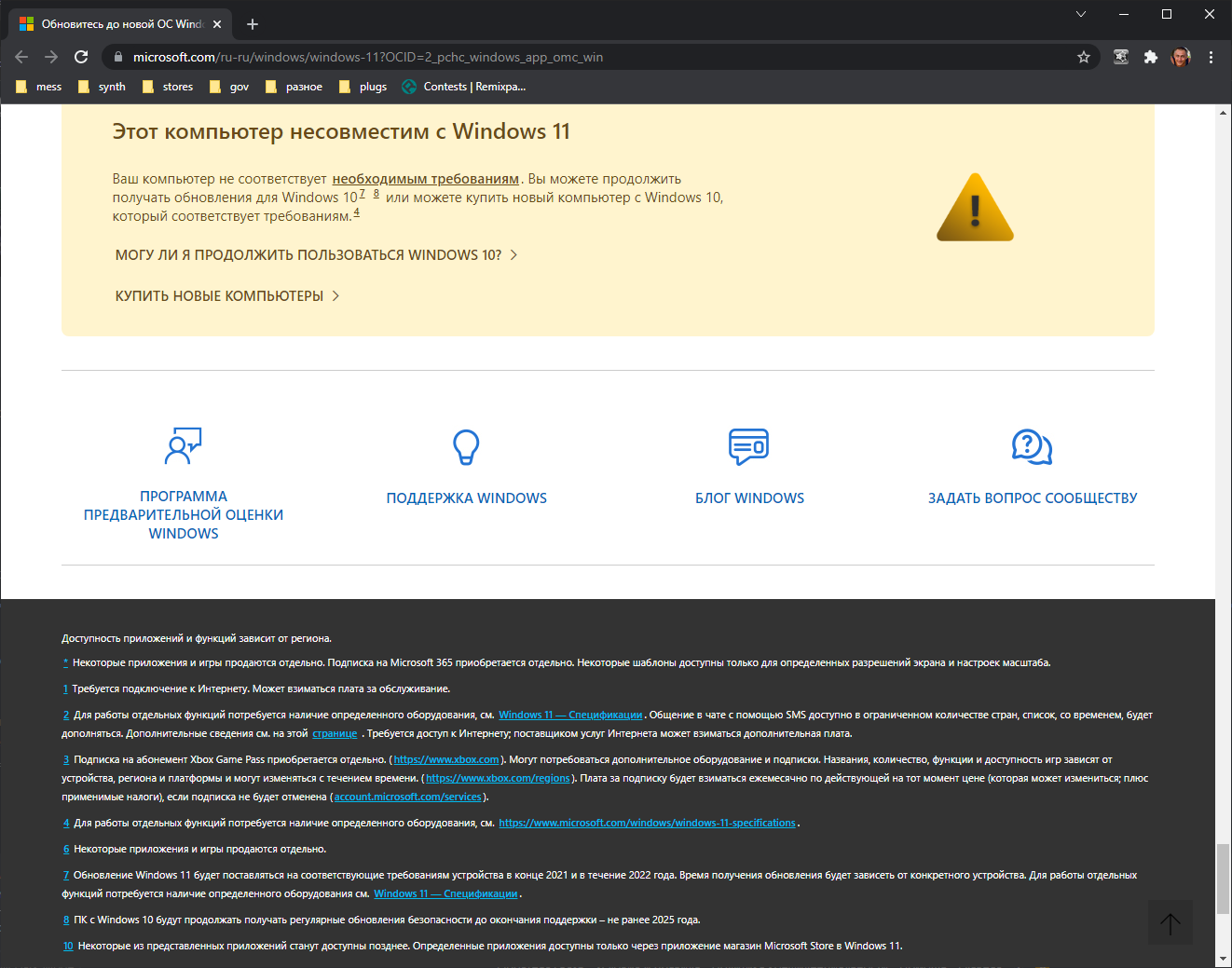This screenshot has height=968, width=1232.
Task: Open windows-11-specifications URL in footnote 4
Action: click(647, 824)
